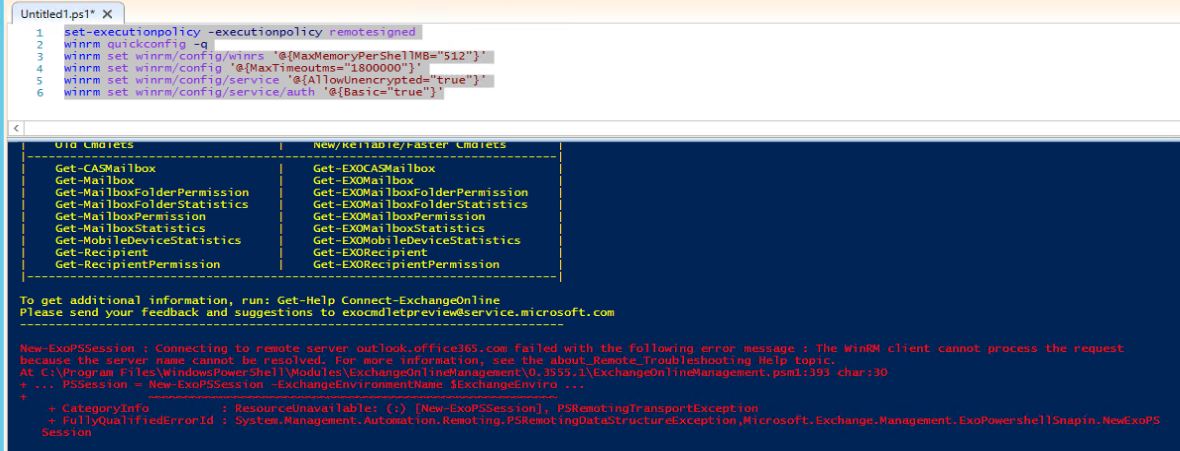Click Get-EXOMailboxPermission text
Image resolution: width=1180 pixels, height=451 pixels.
click(399, 217)
